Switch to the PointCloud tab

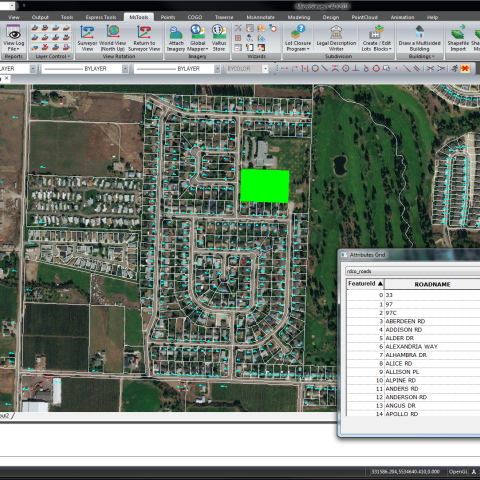[x=364, y=17]
